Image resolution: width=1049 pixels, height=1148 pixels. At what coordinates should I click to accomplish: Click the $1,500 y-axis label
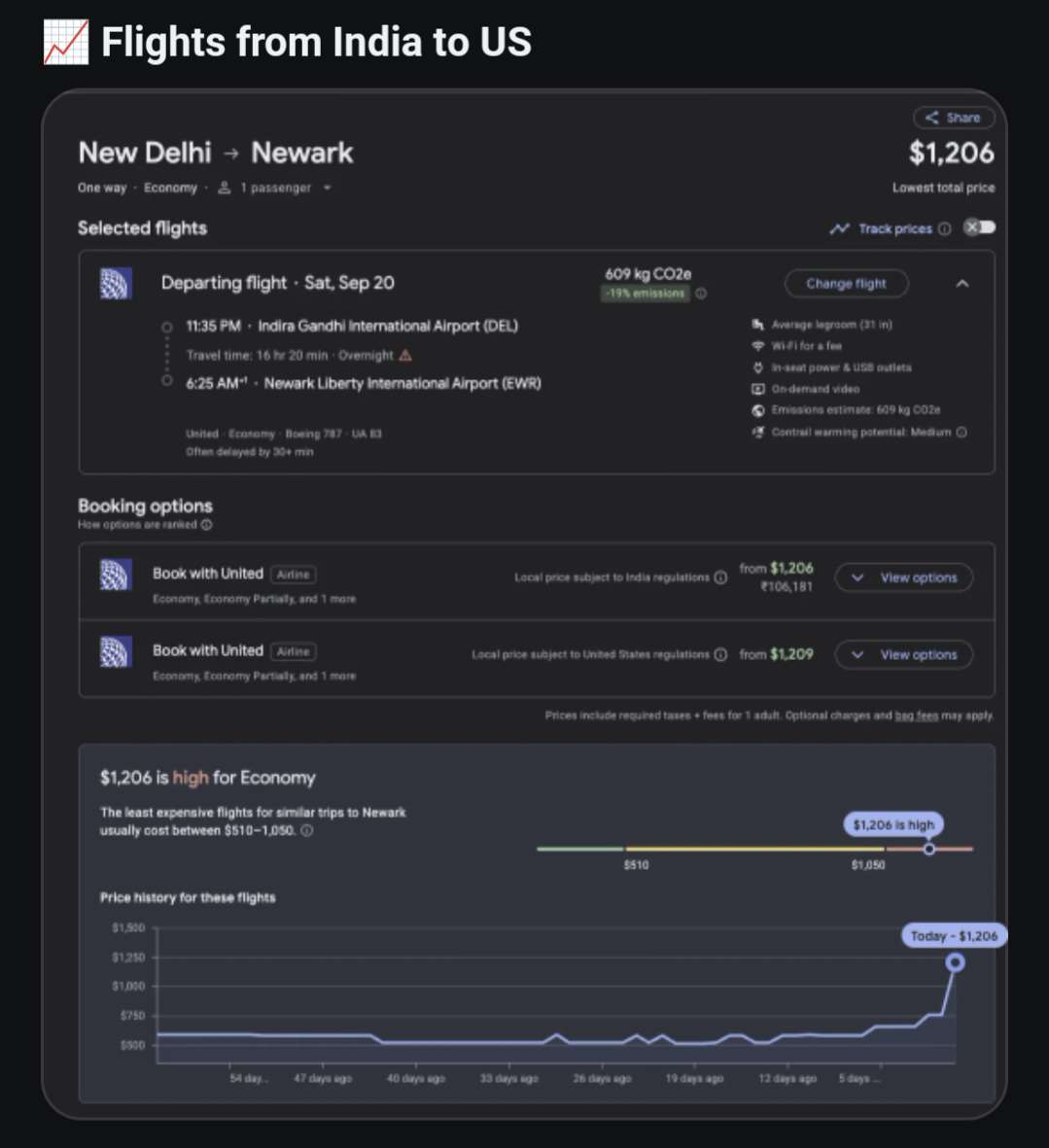coord(128,927)
